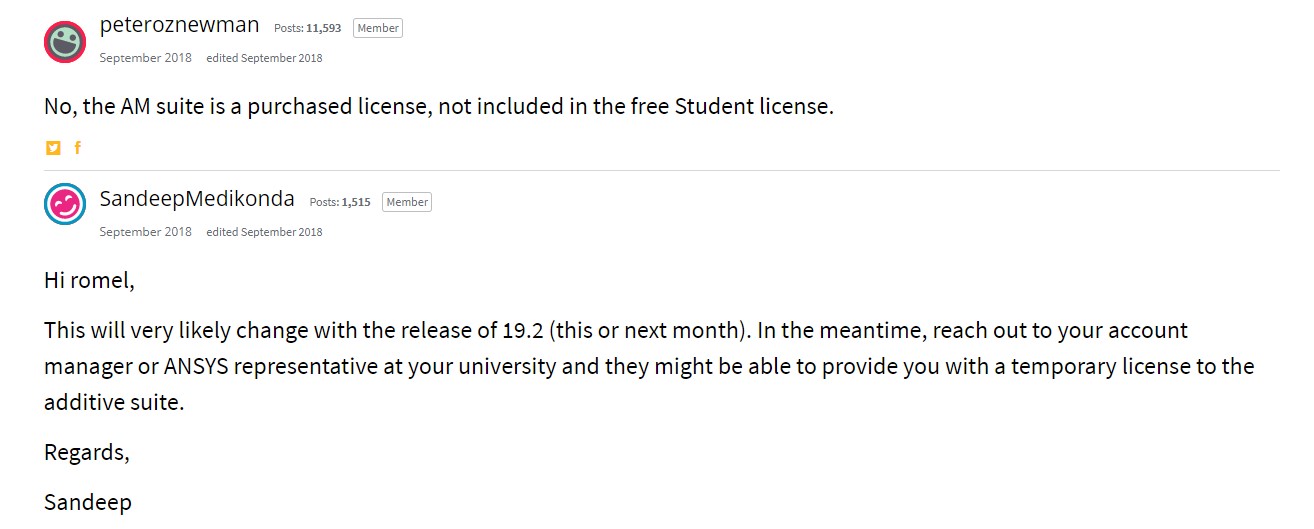Share the post via Facebook icon
Screen dimensions: 1314x529
(77, 148)
